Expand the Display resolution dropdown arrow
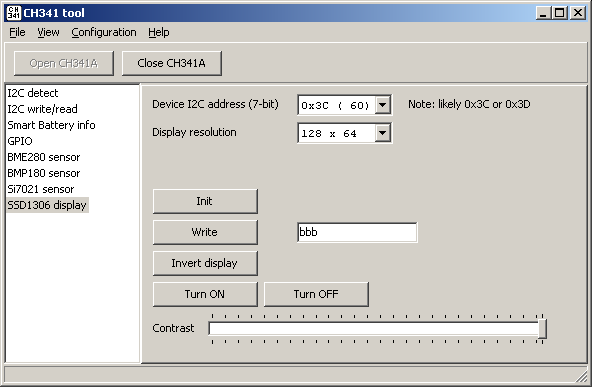Screen dimensions: 592x387 [382, 133]
